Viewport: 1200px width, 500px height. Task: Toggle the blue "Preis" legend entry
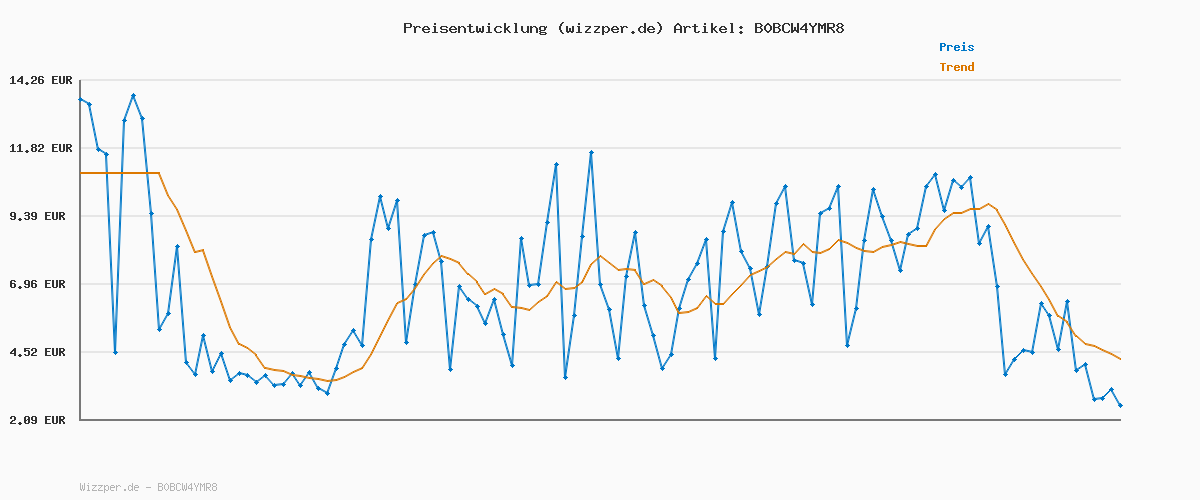point(956,47)
